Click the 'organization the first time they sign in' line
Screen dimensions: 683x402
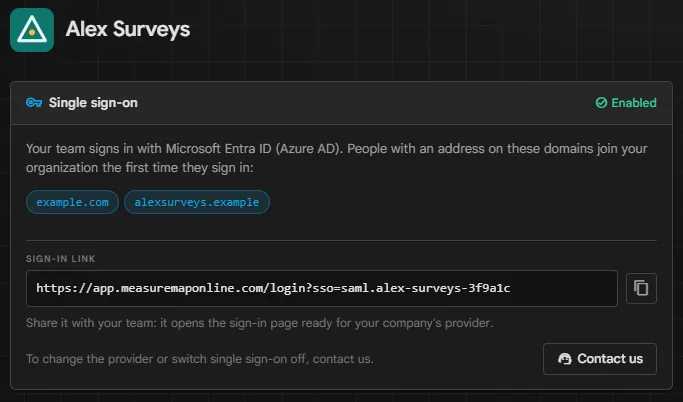pos(139,168)
